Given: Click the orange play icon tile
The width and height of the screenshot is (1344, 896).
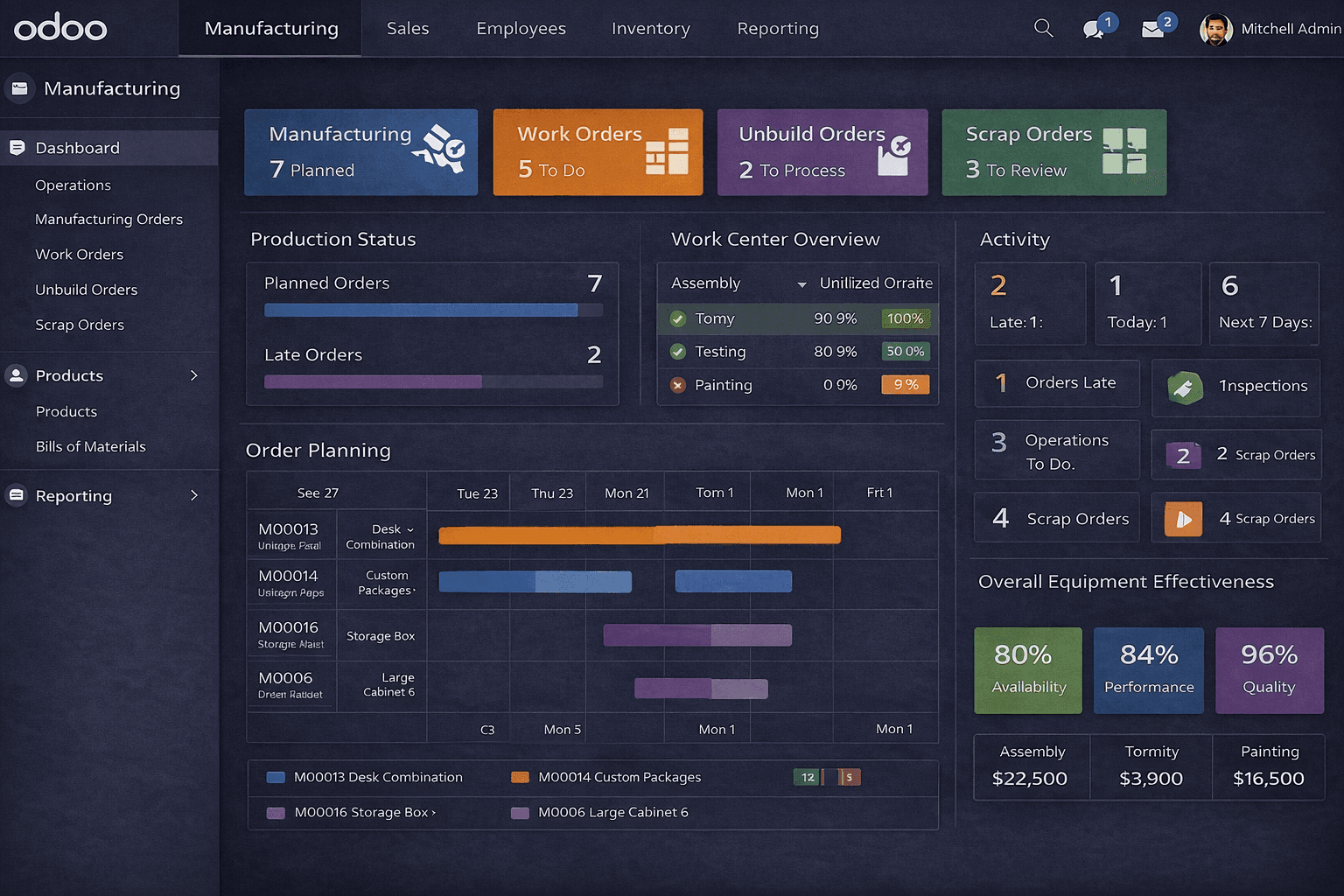Looking at the screenshot, I should [x=1183, y=520].
